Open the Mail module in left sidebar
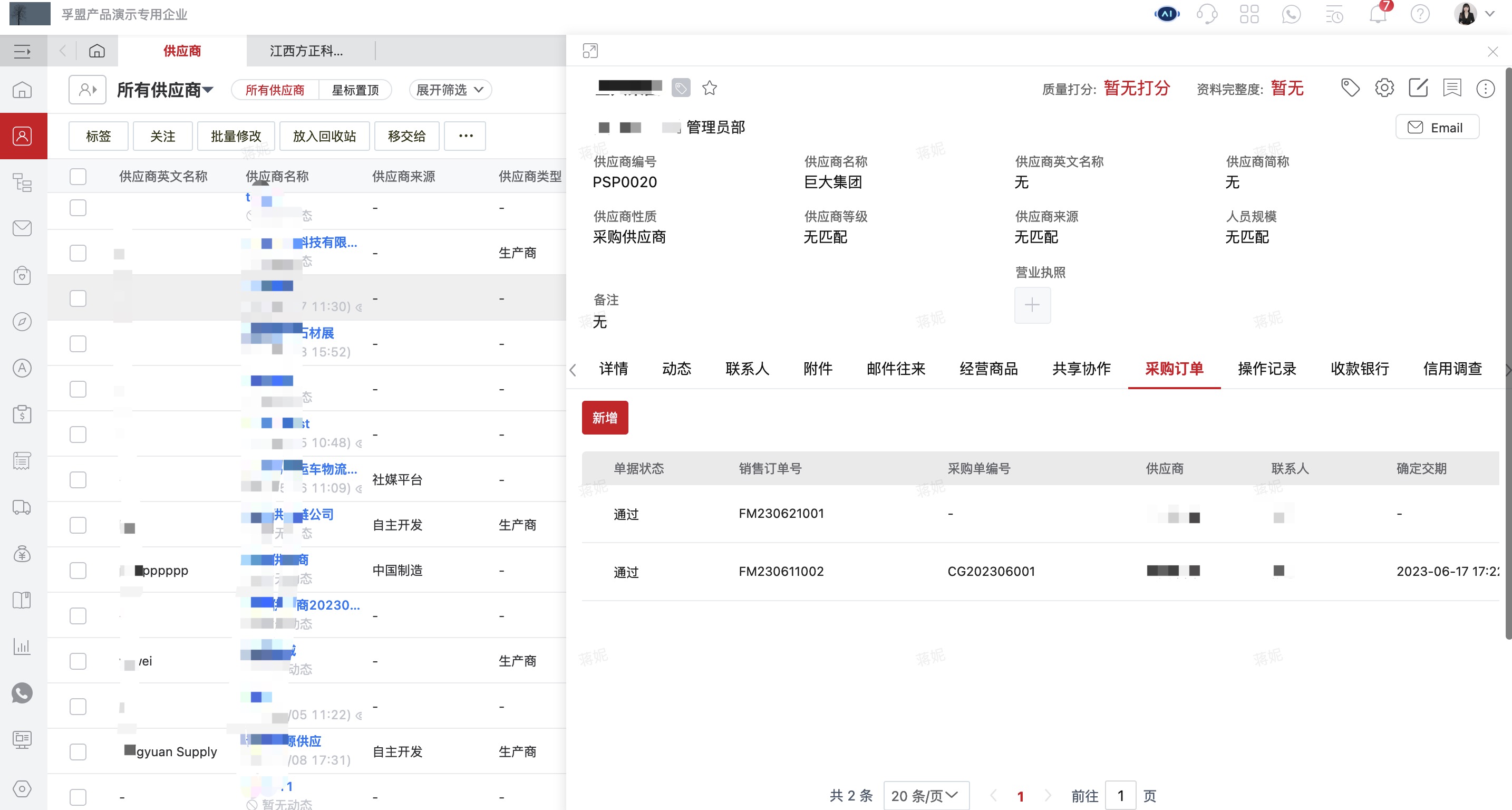1512x810 pixels. click(x=22, y=228)
